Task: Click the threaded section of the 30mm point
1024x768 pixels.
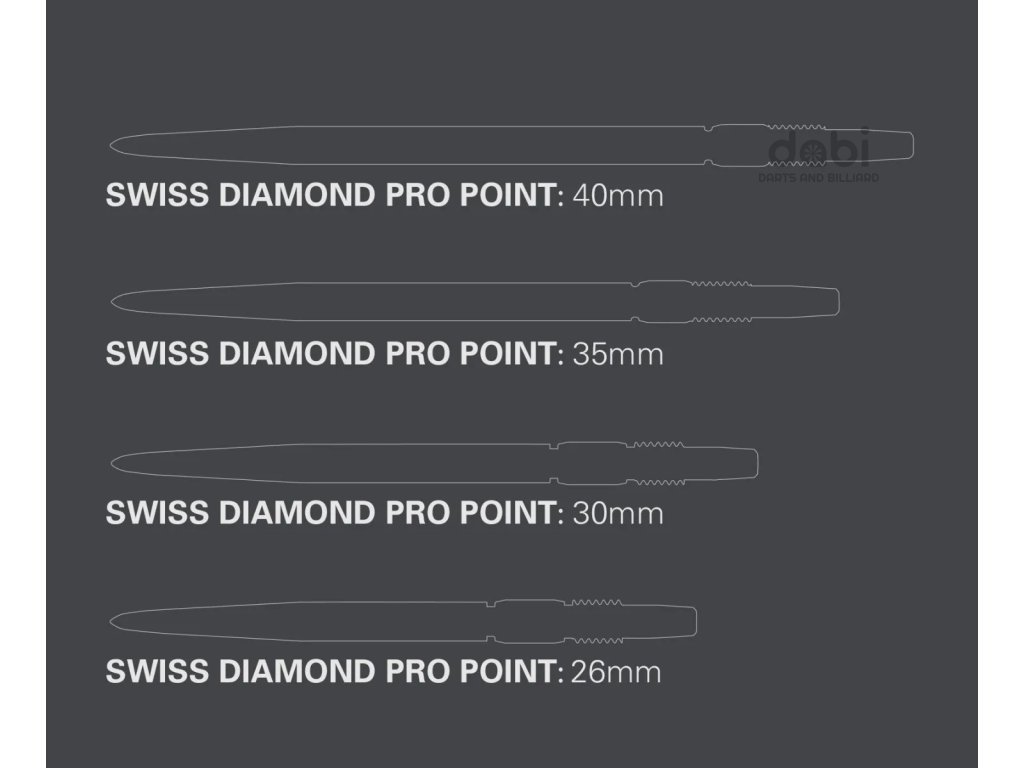Action: tap(656, 462)
